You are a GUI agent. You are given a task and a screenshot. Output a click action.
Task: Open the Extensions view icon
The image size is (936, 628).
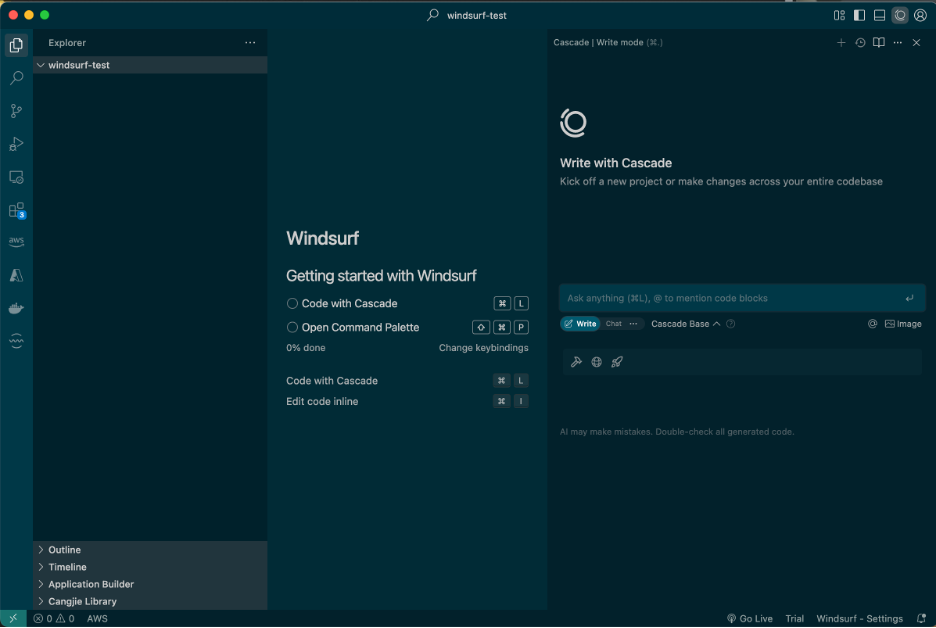16,210
